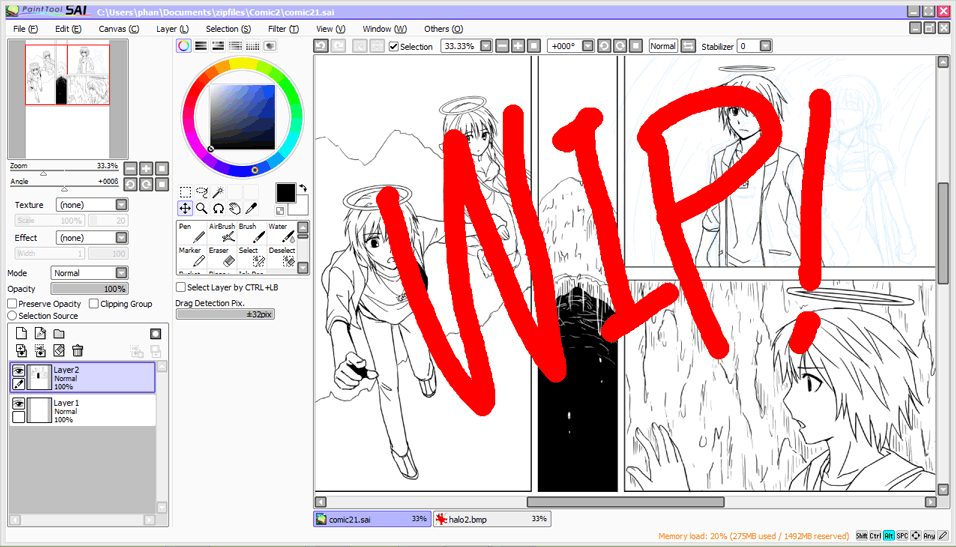Screen dimensions: 956x547
Task: Enable Clipping Group checkbox
Action: coord(94,303)
